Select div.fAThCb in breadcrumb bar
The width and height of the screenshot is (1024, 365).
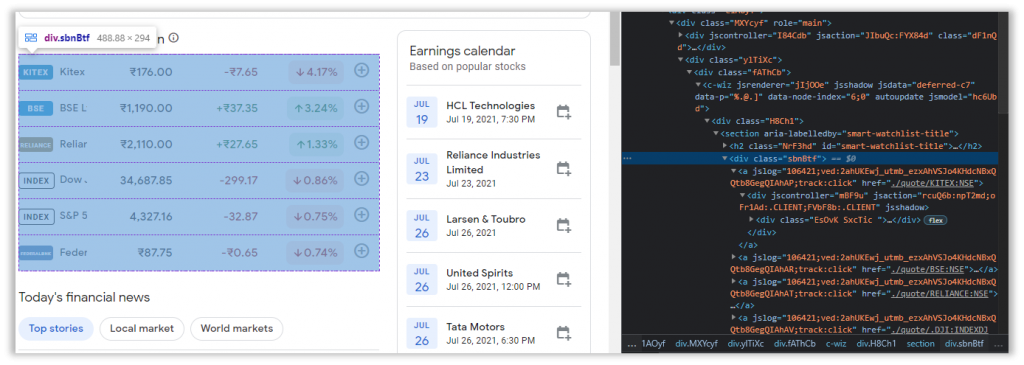[x=795, y=344]
